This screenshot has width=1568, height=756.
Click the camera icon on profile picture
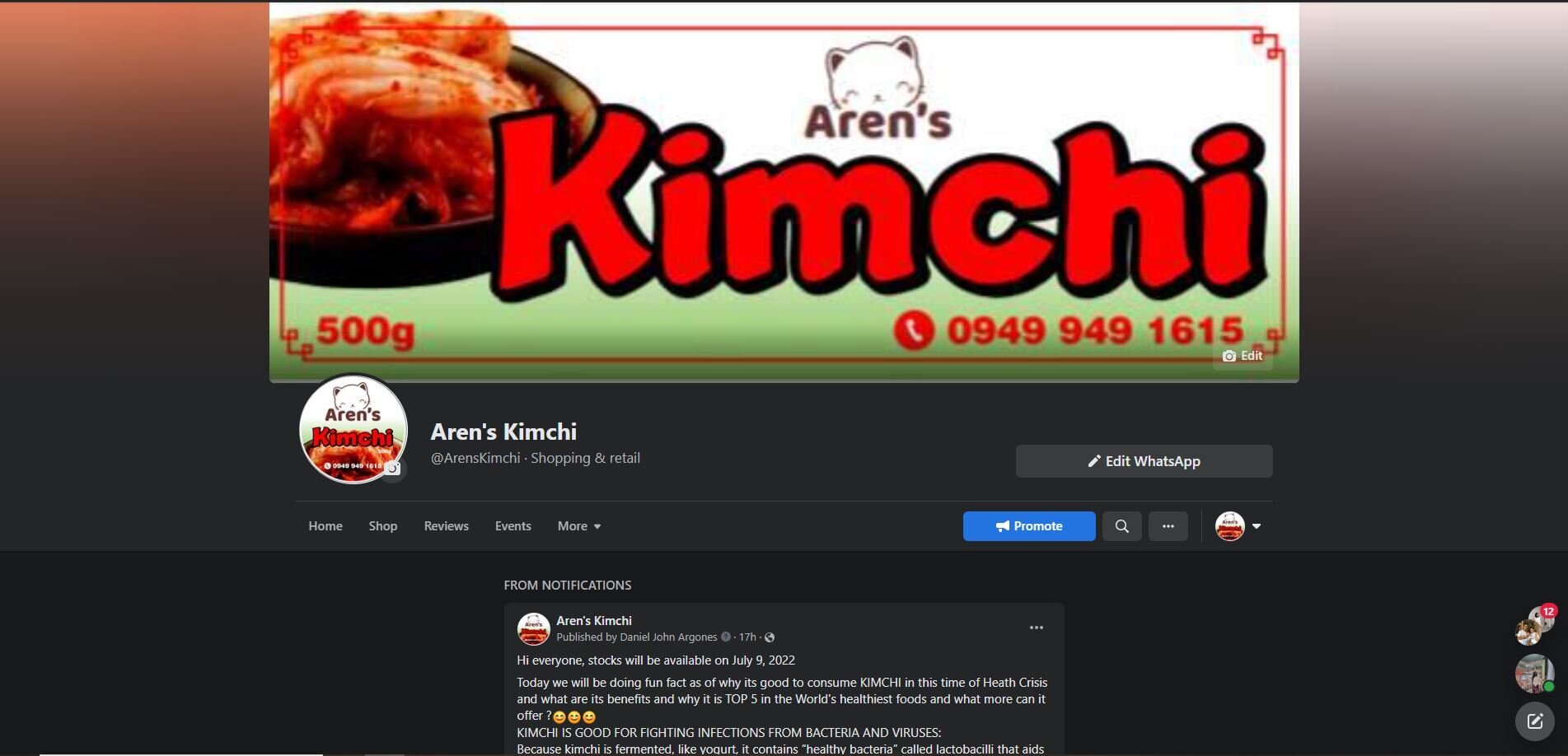click(x=394, y=469)
